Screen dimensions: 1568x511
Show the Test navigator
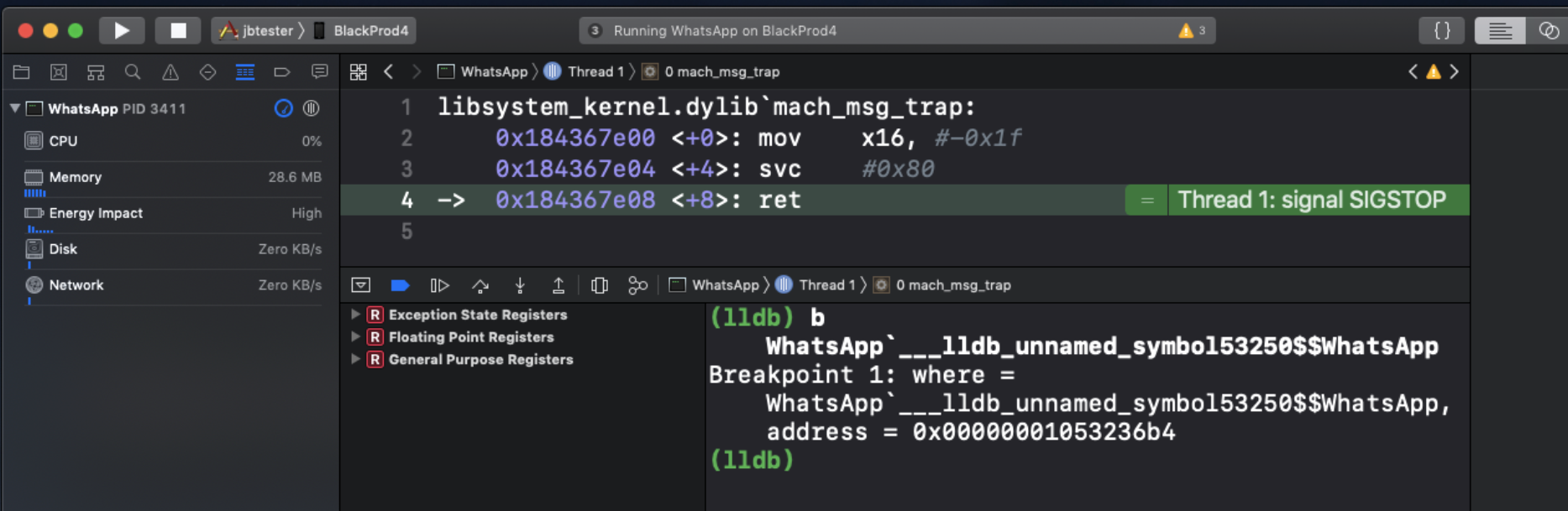coord(207,72)
